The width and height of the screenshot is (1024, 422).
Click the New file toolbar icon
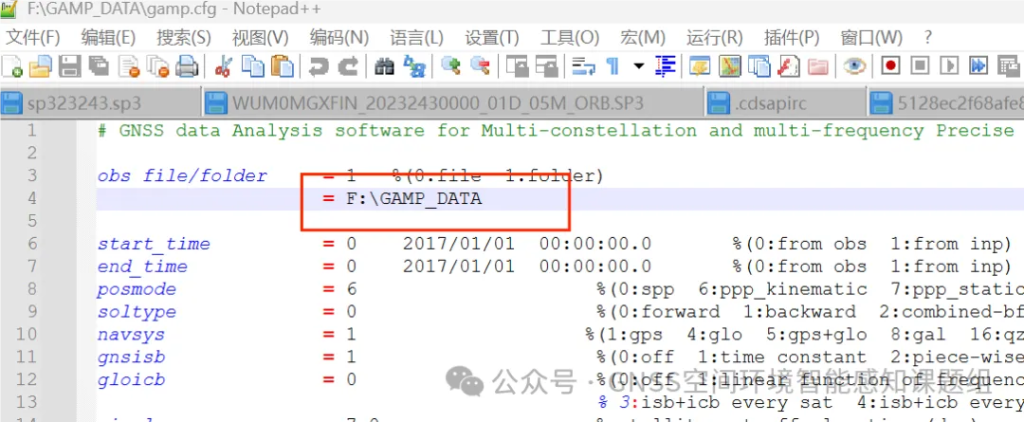coord(13,67)
